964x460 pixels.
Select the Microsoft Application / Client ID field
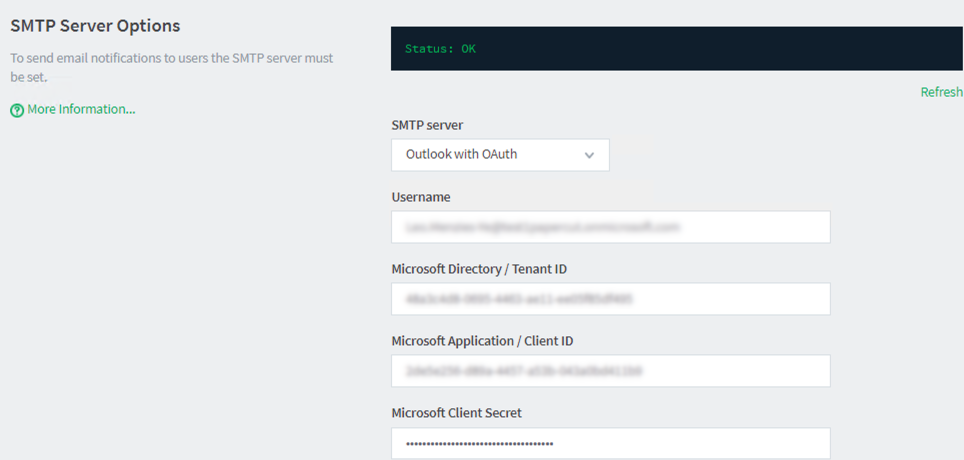[610, 371]
